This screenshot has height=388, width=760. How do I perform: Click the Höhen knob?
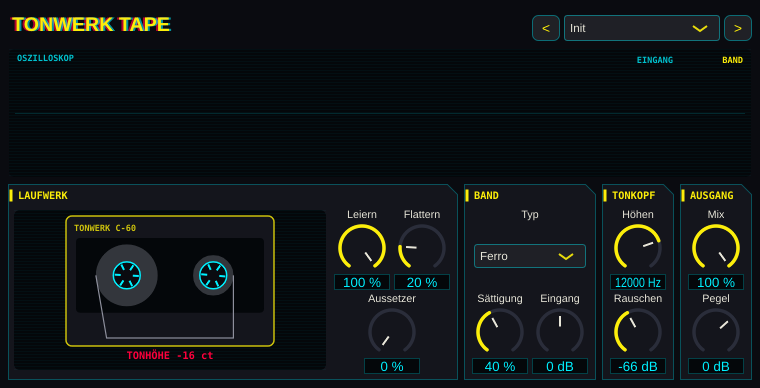point(638,247)
